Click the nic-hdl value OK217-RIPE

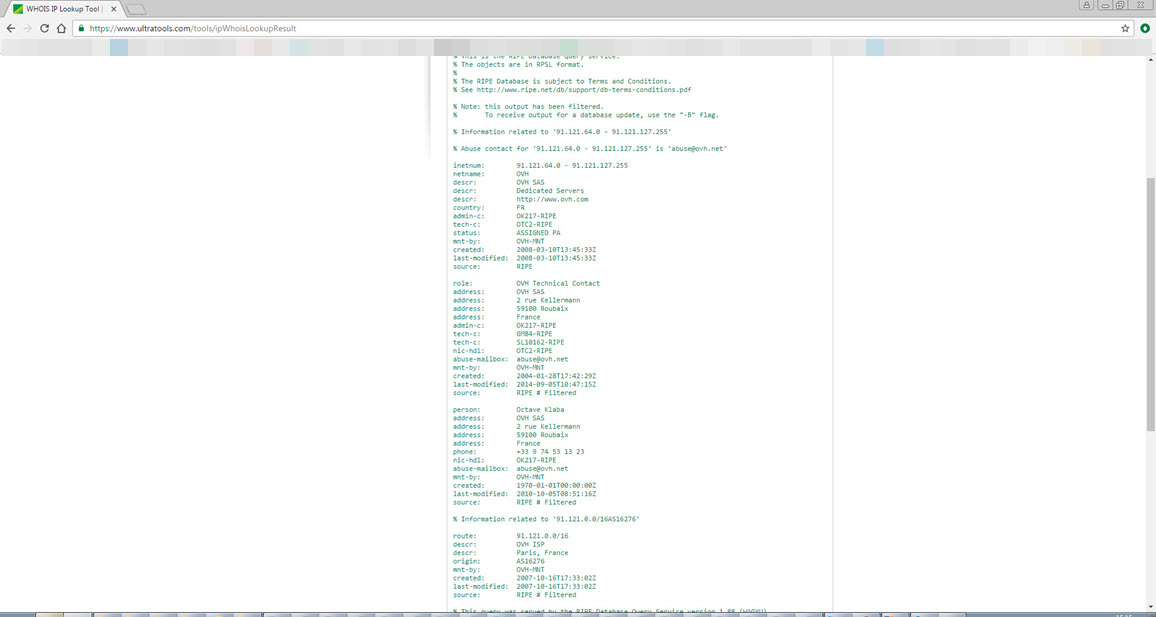click(x=536, y=460)
